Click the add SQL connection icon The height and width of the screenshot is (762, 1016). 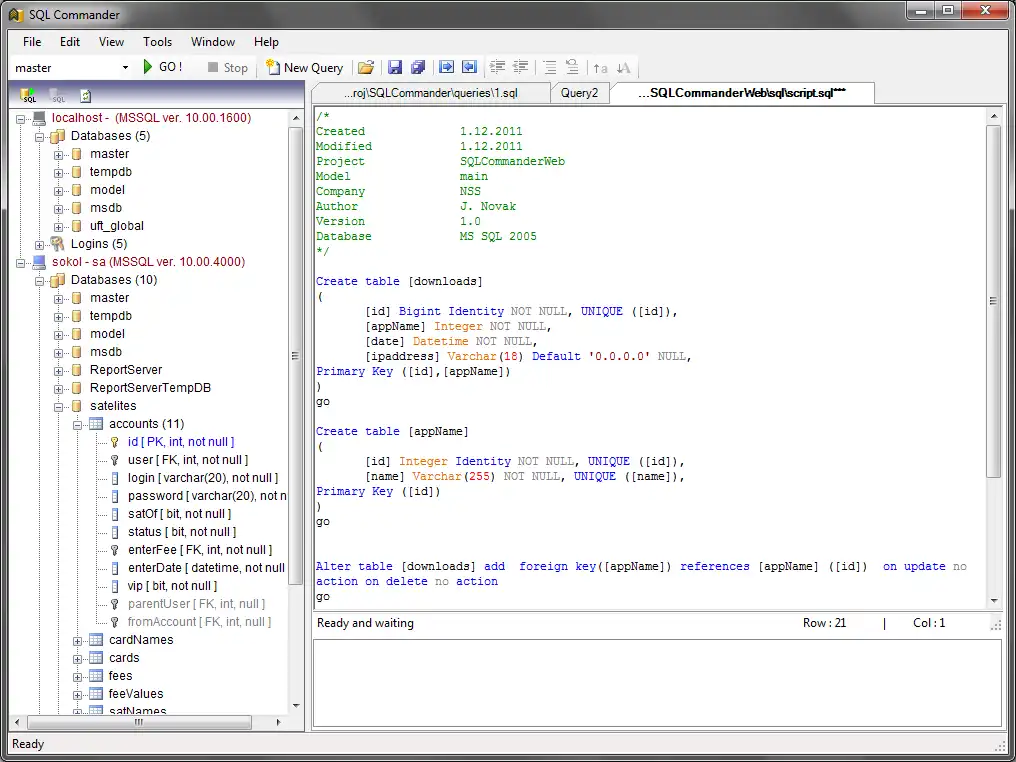[x=29, y=96]
